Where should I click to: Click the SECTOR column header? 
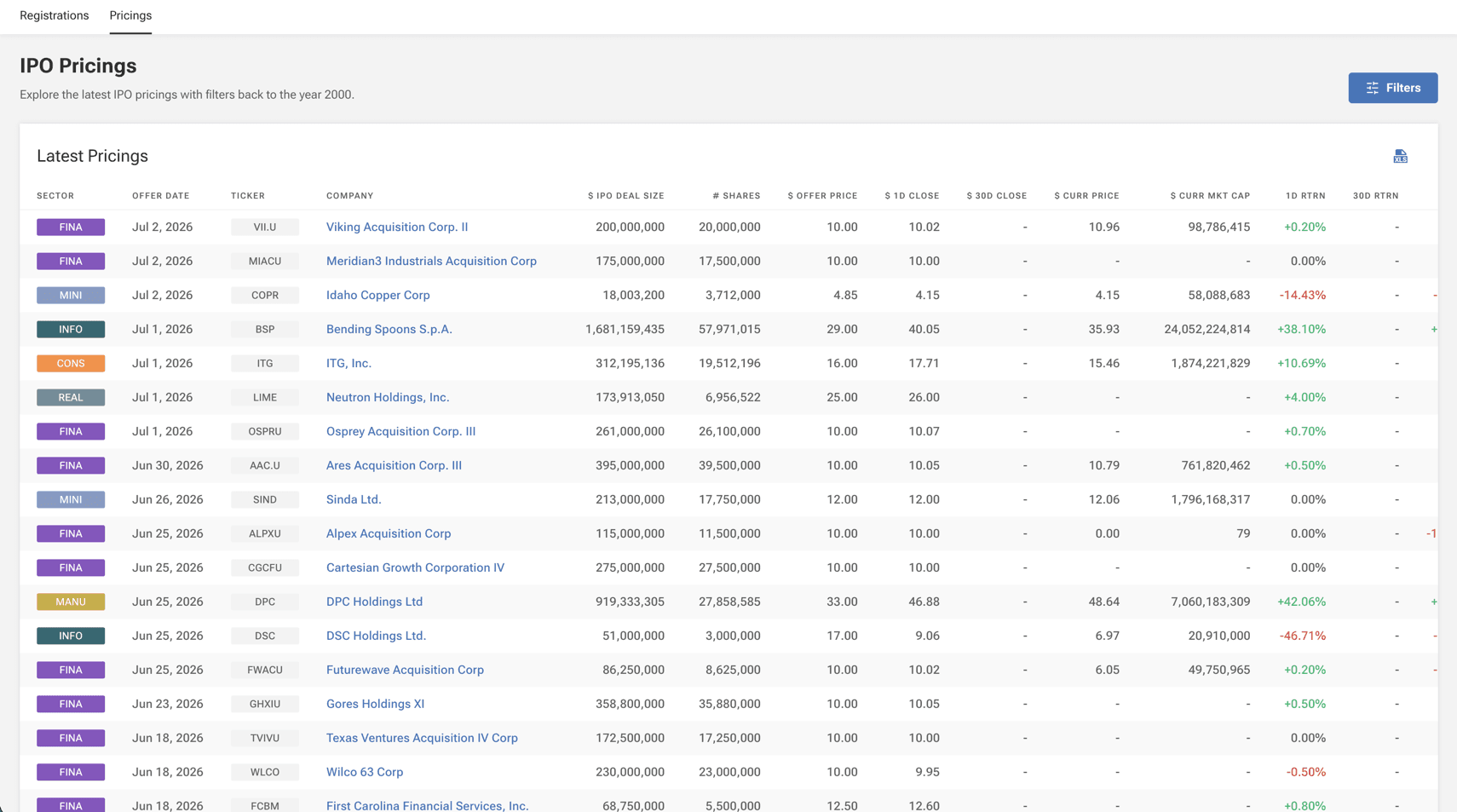[x=55, y=196]
